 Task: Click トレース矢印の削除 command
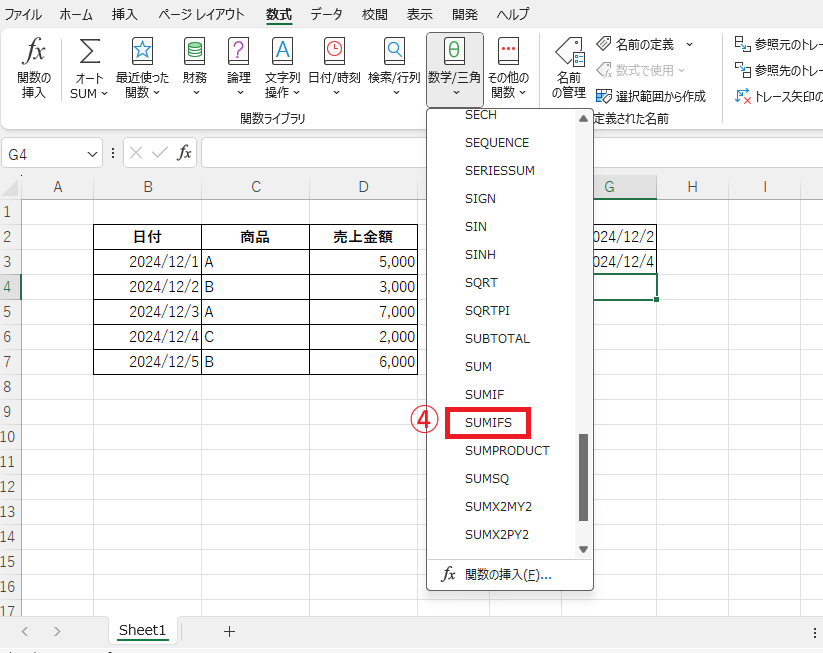pos(778,96)
